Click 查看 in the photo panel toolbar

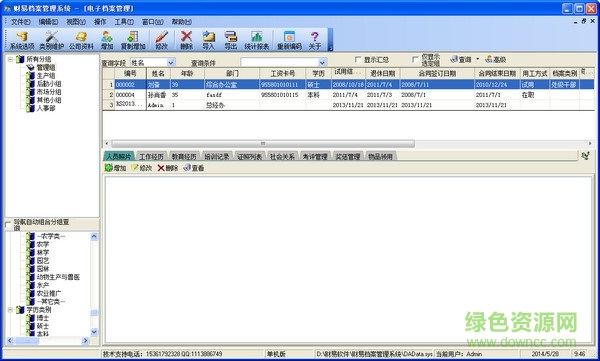pos(194,168)
